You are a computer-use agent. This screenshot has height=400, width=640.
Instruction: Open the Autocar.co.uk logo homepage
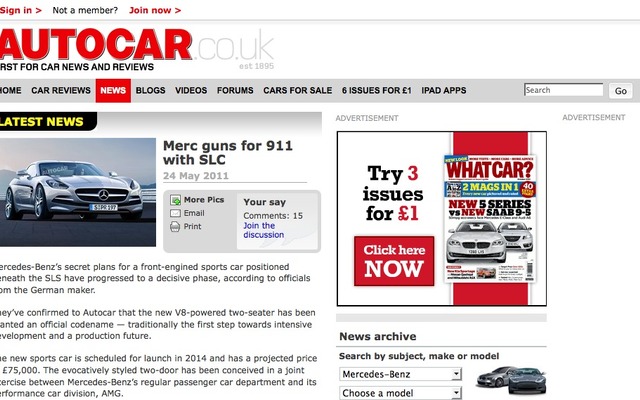click(137, 49)
